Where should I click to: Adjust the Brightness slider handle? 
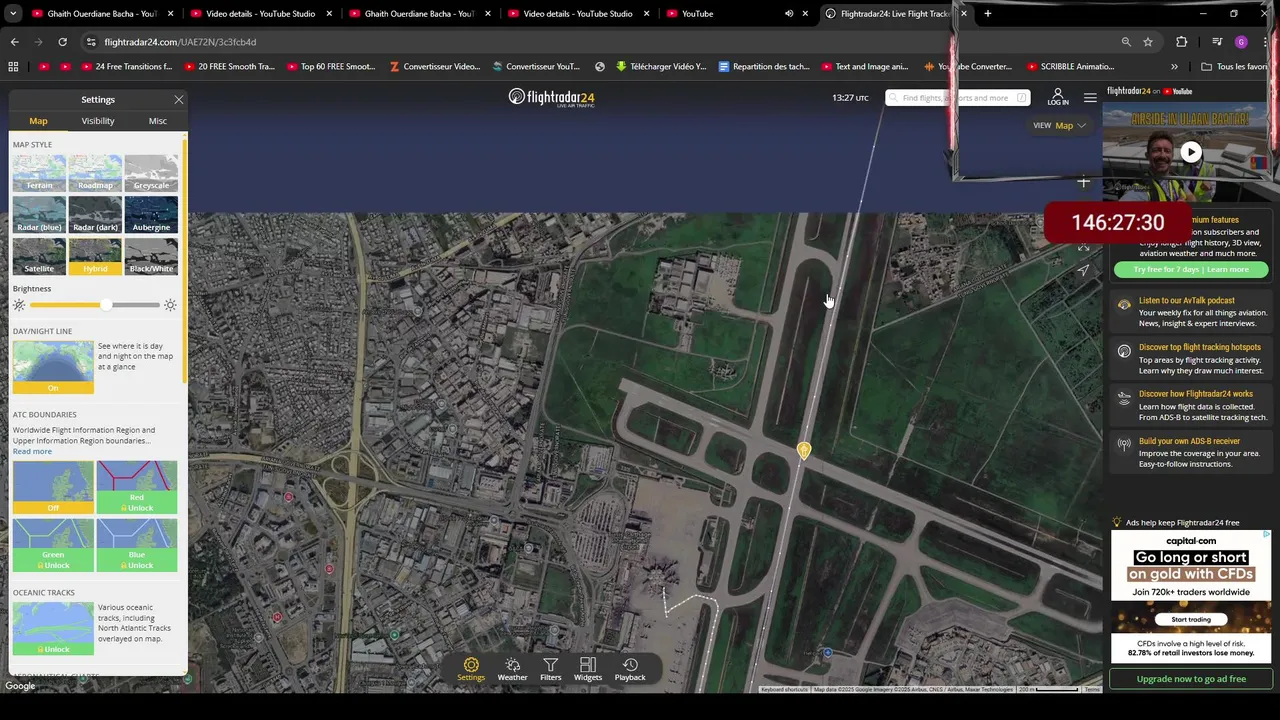click(x=106, y=304)
